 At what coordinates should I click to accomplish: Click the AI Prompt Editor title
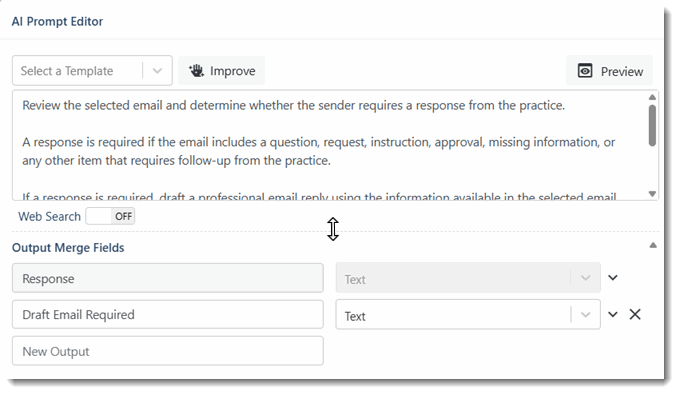[x=57, y=22]
